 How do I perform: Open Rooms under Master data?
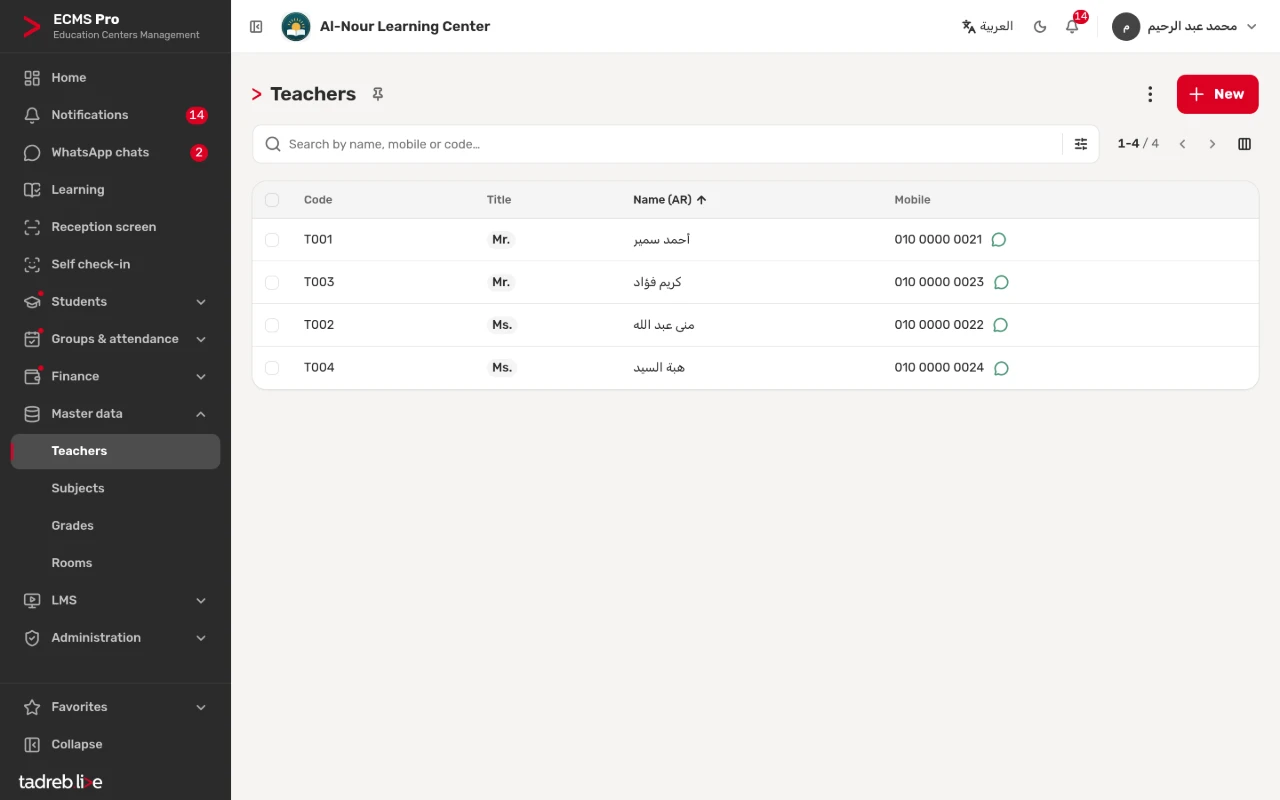pyautogui.click(x=115, y=563)
